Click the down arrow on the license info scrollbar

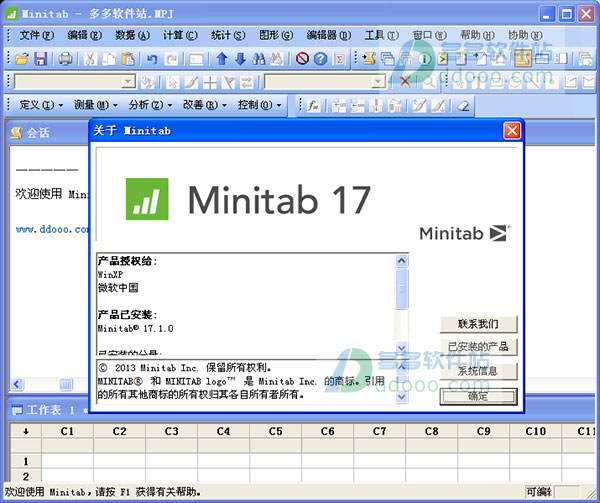[x=401, y=348]
